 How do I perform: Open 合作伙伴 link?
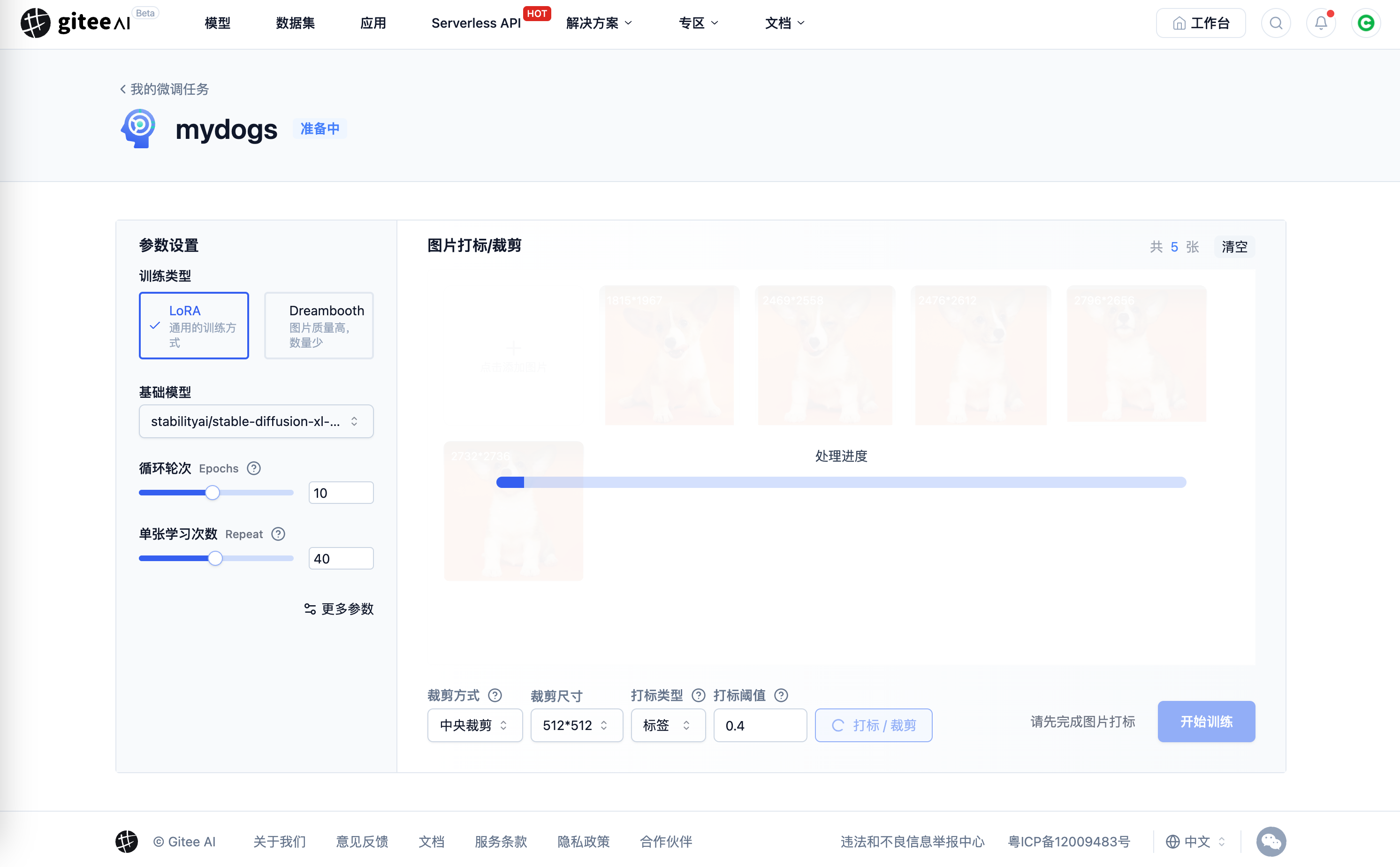pos(666,841)
